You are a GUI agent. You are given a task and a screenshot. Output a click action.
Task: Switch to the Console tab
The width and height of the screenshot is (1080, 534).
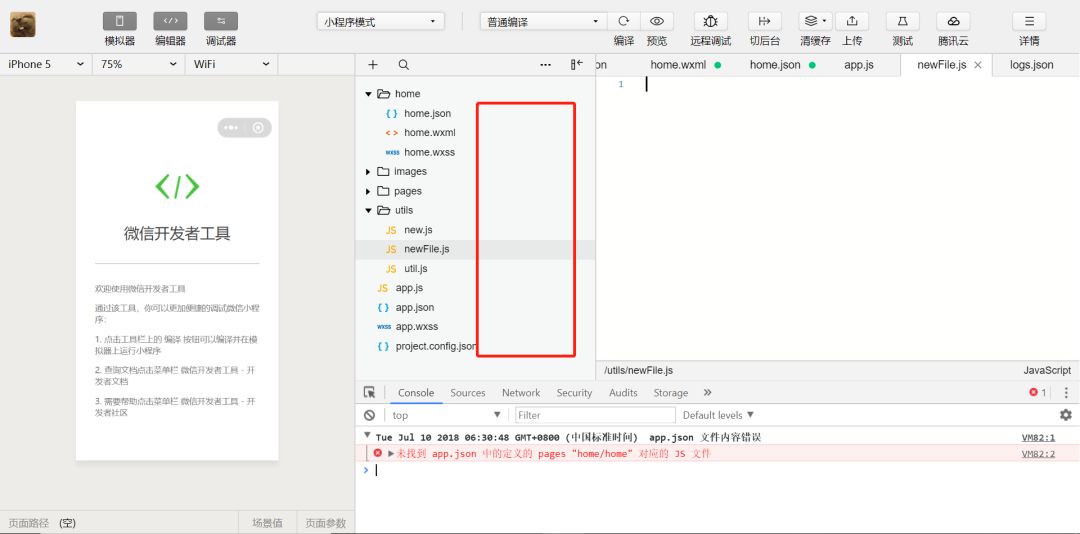pos(416,393)
